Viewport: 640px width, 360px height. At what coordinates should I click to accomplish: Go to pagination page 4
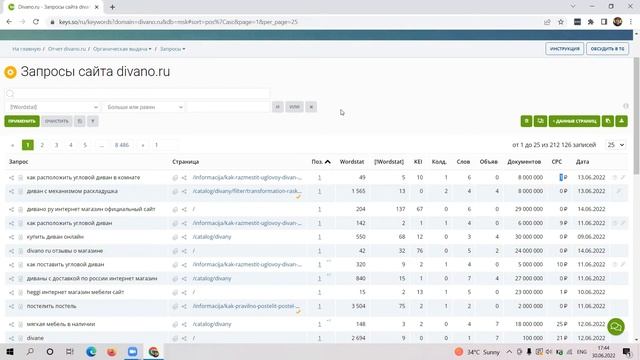(71, 145)
